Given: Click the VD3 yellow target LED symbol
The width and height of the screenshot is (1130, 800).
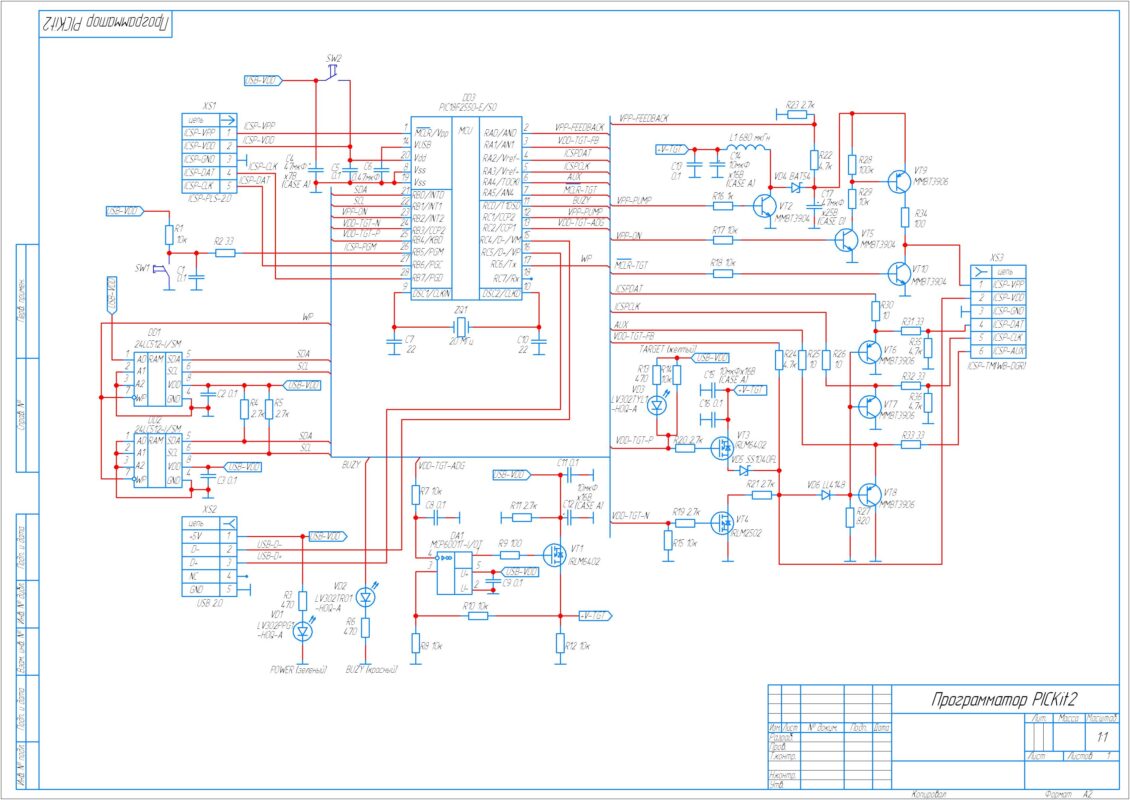Looking at the screenshot, I should pyautogui.click(x=656, y=406).
